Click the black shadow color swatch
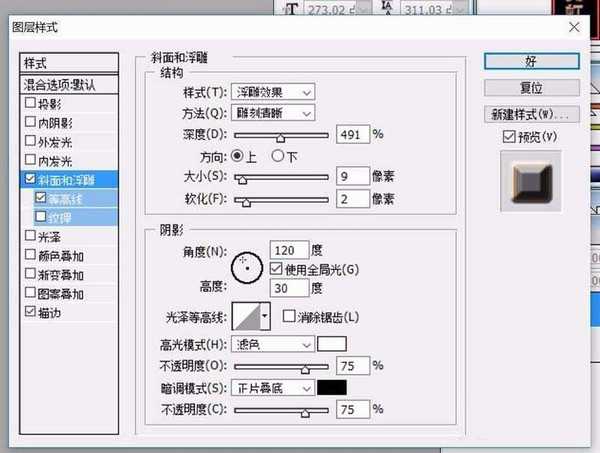 pos(332,388)
